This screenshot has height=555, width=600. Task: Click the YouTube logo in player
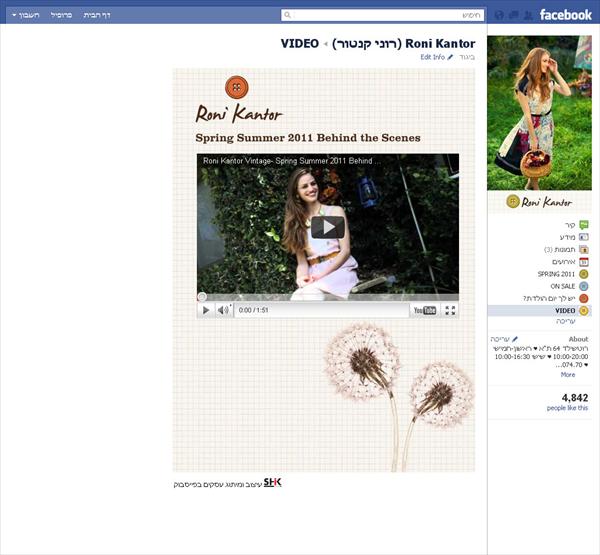[425, 310]
